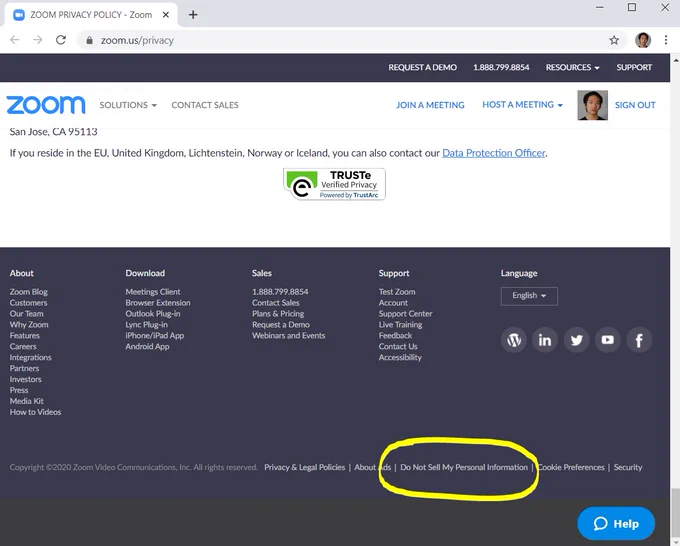
Task: Open Feedback support link
Action: tap(395, 336)
